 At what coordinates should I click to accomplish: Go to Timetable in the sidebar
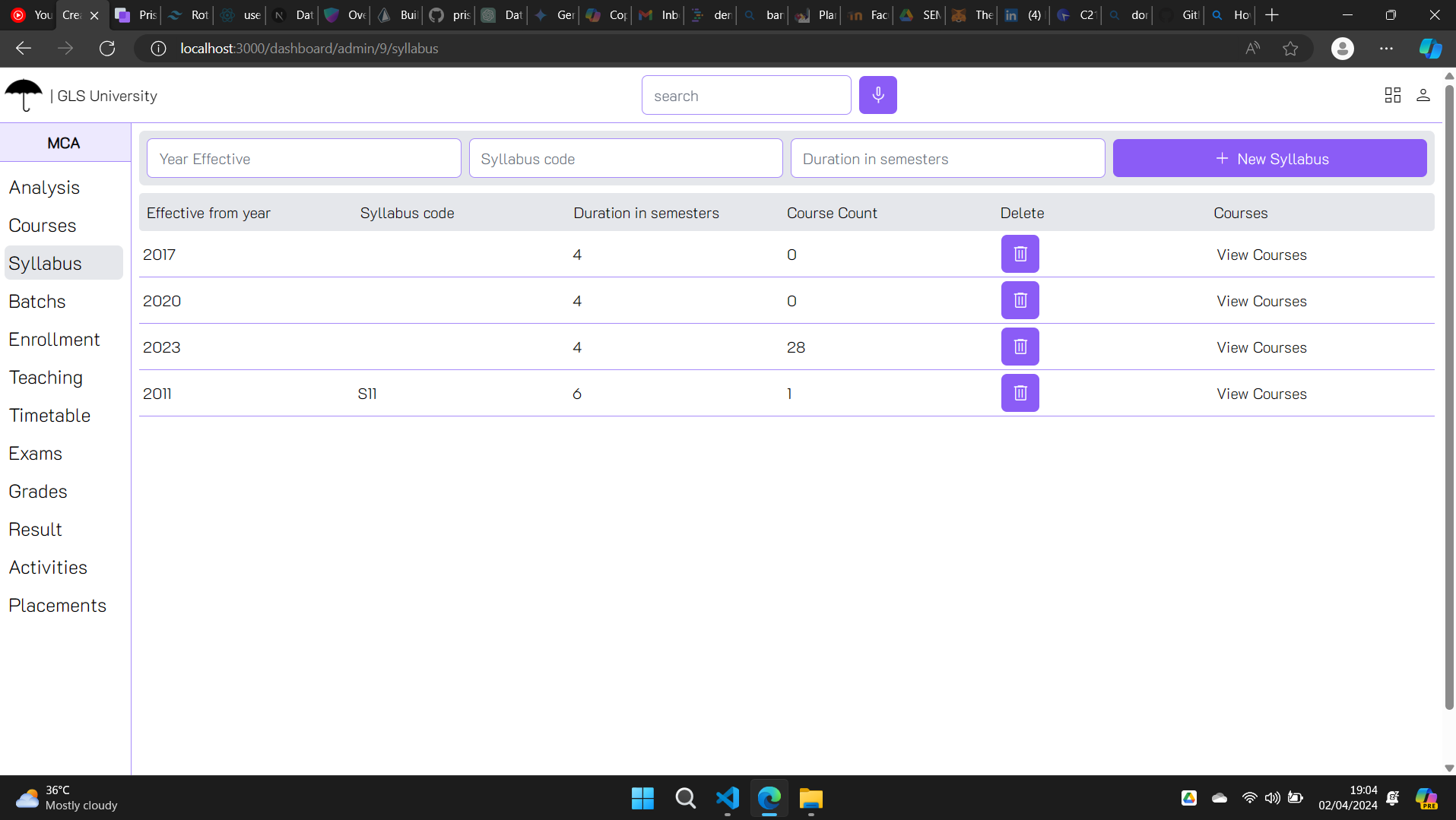coord(49,416)
